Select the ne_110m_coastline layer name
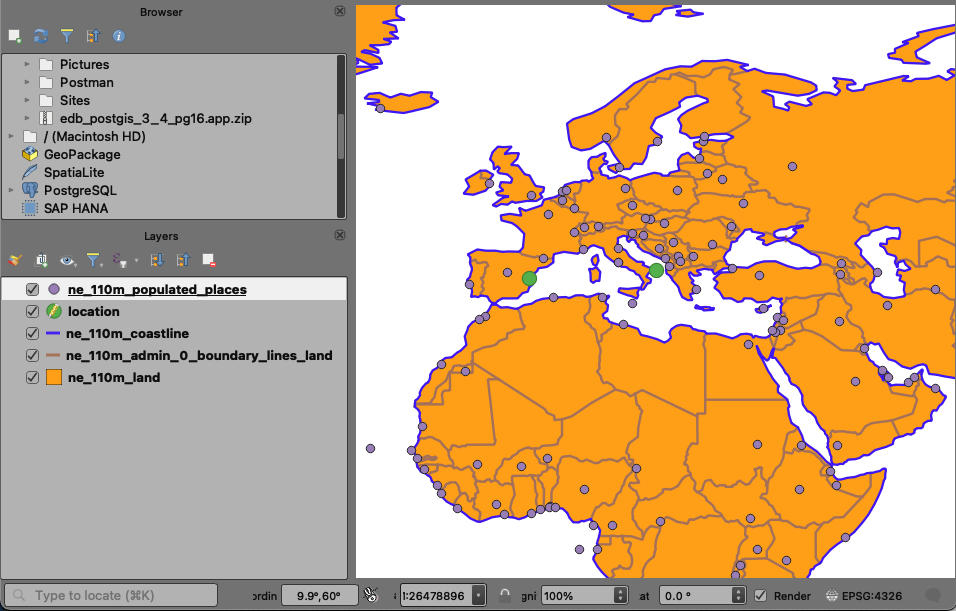956x611 pixels. click(127, 333)
